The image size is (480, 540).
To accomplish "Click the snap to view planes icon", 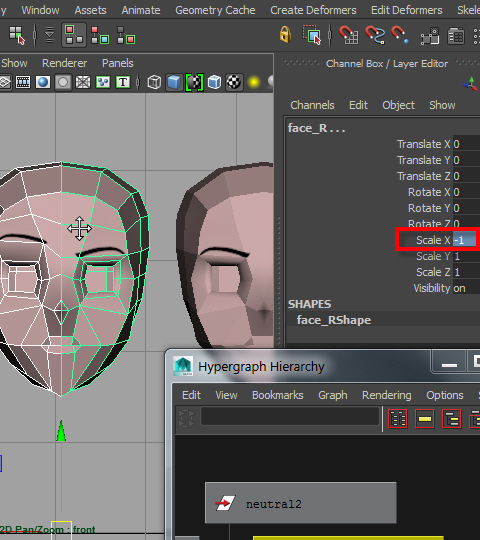I will (430, 36).
